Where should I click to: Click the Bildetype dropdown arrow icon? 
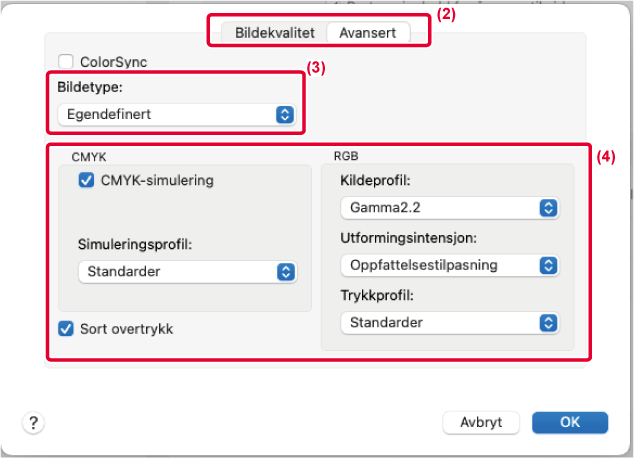[285, 114]
